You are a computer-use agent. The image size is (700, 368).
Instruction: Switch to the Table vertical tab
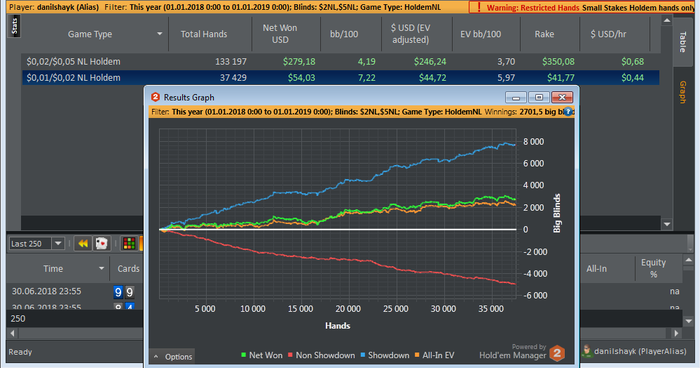click(683, 42)
